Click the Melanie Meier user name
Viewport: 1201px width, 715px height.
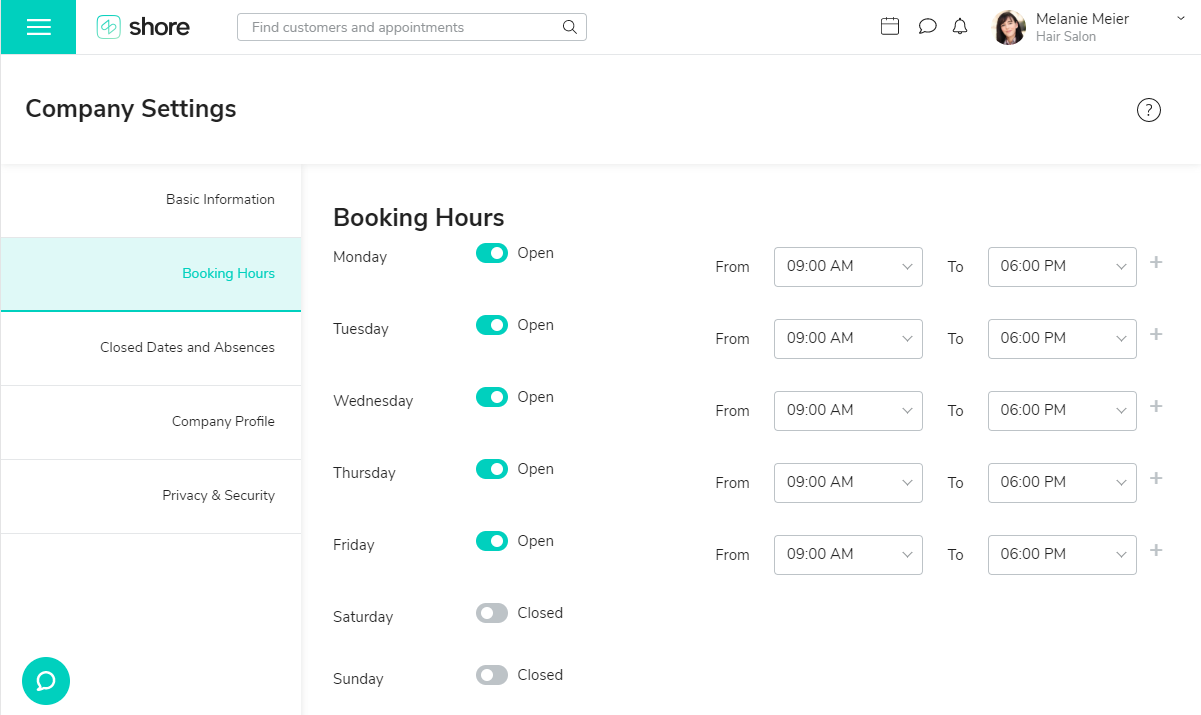(1082, 18)
